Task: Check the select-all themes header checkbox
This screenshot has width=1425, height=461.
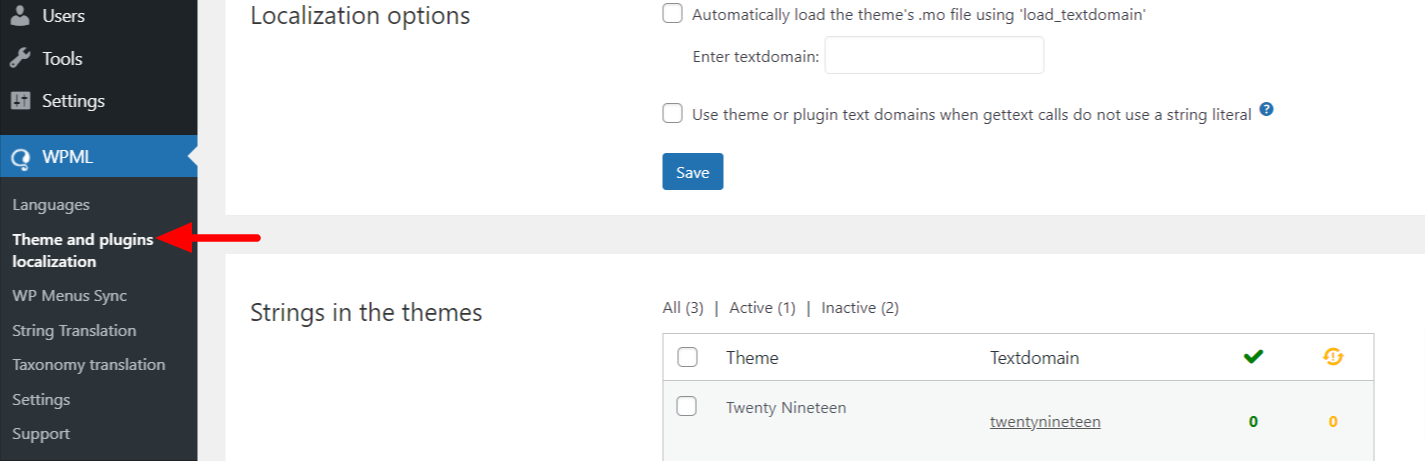Action: [687, 357]
